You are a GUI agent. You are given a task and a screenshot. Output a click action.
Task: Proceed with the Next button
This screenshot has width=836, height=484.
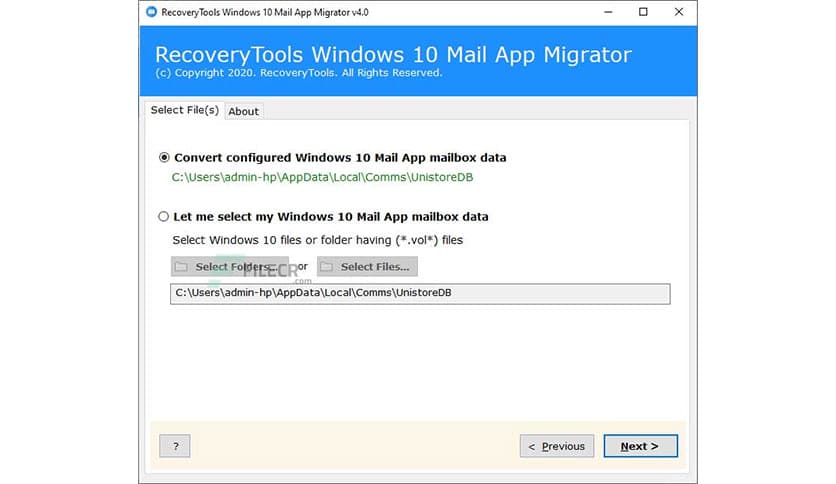[640, 446]
